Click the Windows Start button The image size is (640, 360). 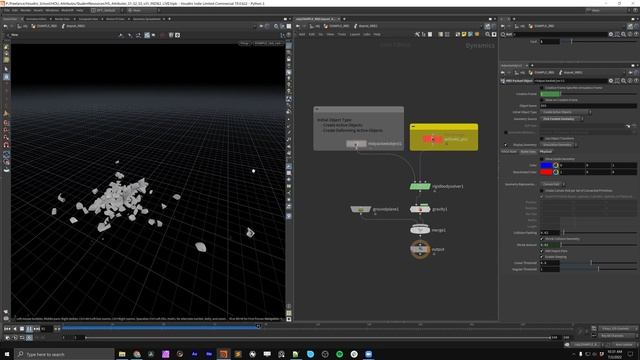(x=7, y=354)
